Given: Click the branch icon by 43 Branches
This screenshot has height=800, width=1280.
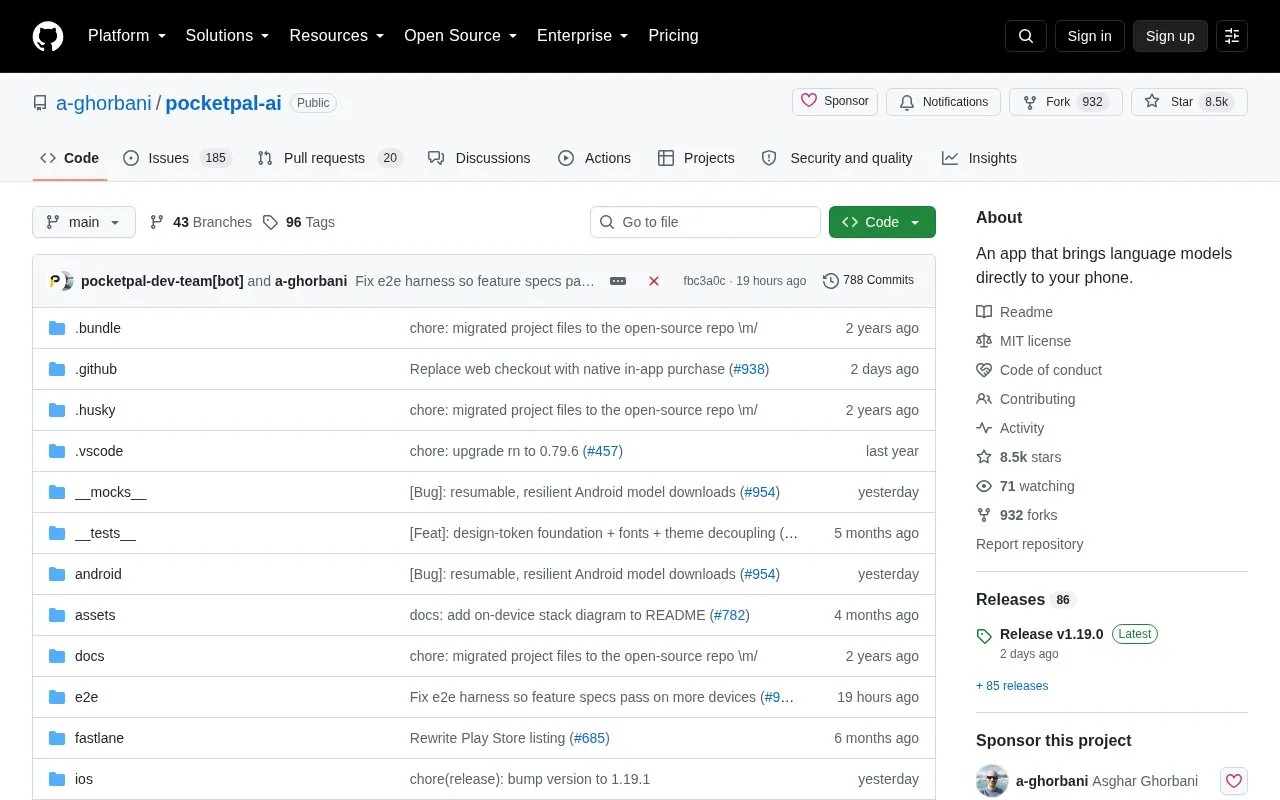Looking at the screenshot, I should [x=157, y=222].
